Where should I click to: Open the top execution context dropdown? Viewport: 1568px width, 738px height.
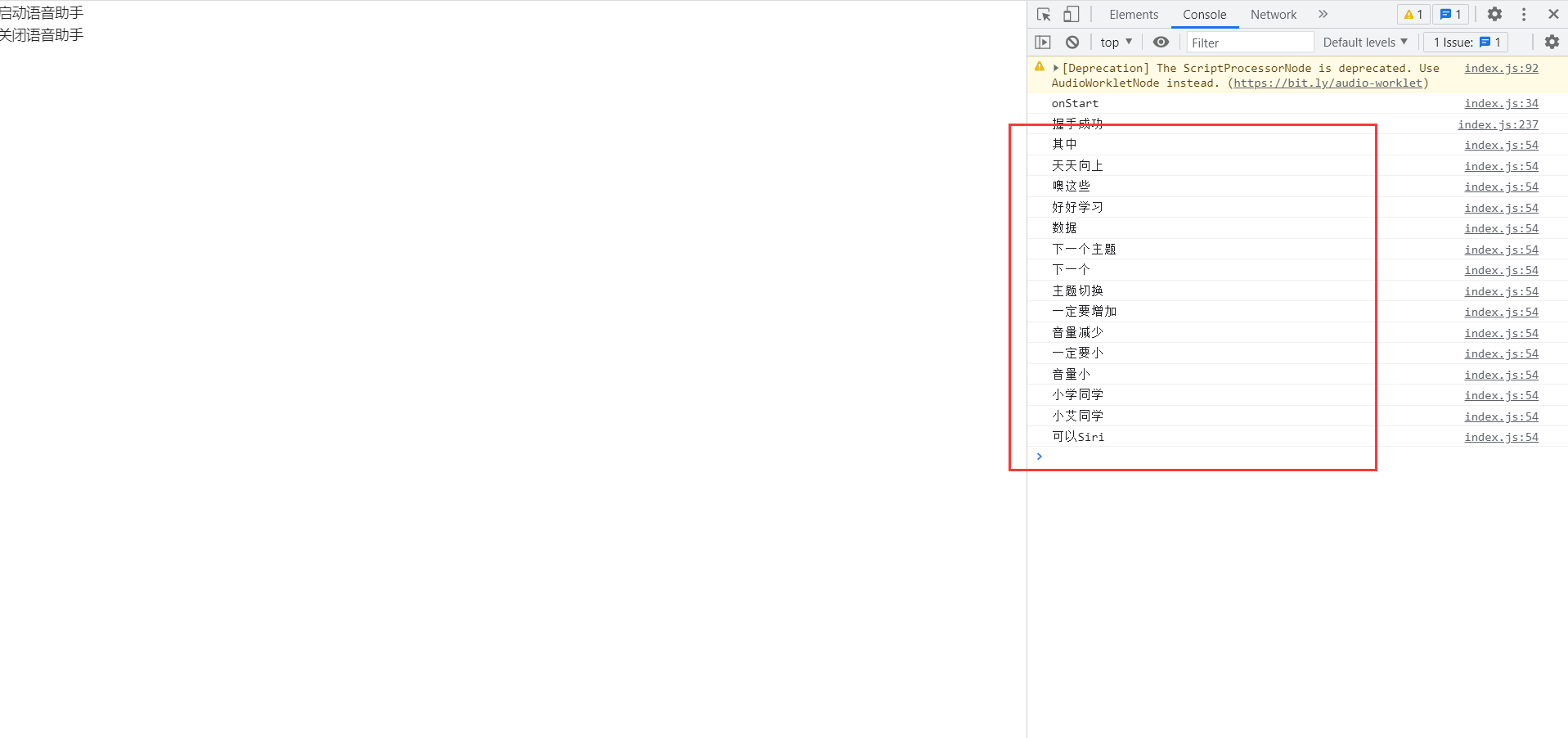pyautogui.click(x=1115, y=42)
